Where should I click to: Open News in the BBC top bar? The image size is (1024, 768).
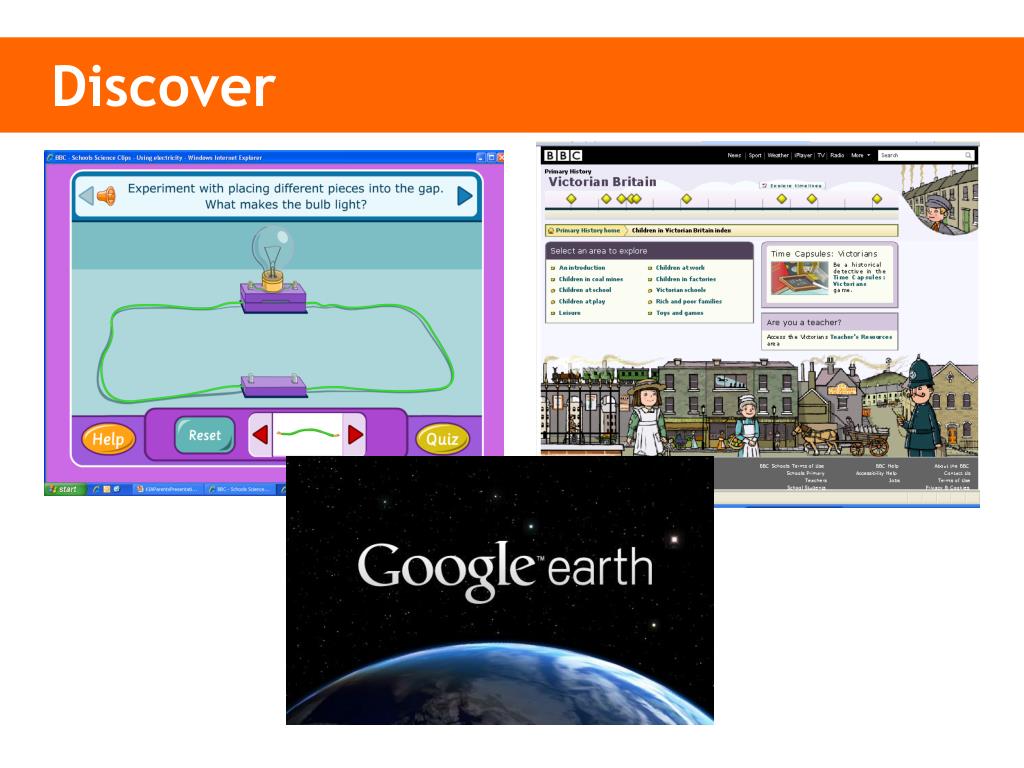[x=734, y=155]
